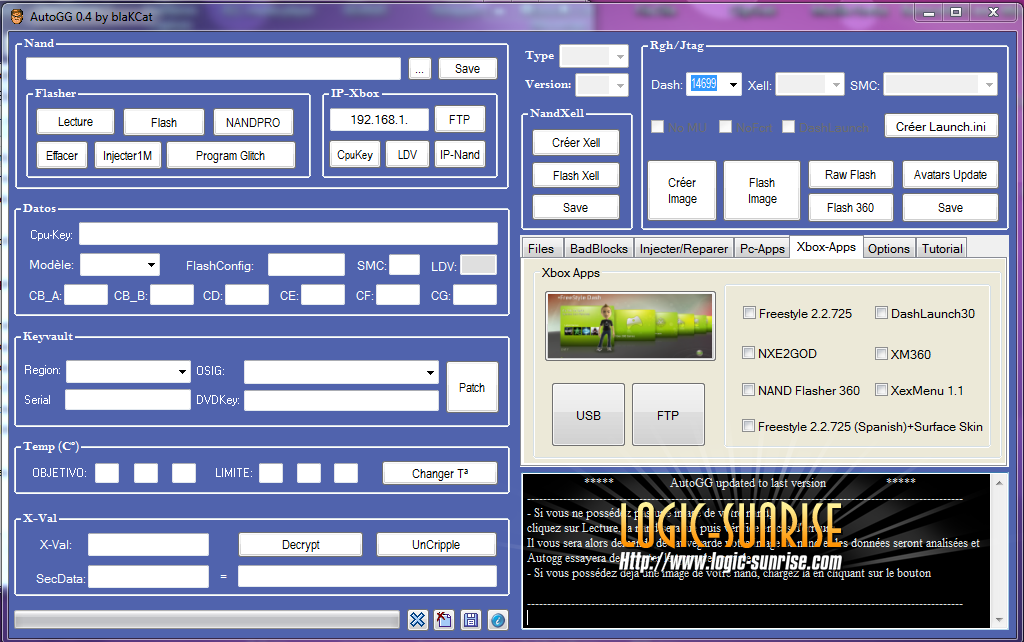1024x642 pixels.
Task: Expand the Dash version dropdown
Action: point(733,85)
